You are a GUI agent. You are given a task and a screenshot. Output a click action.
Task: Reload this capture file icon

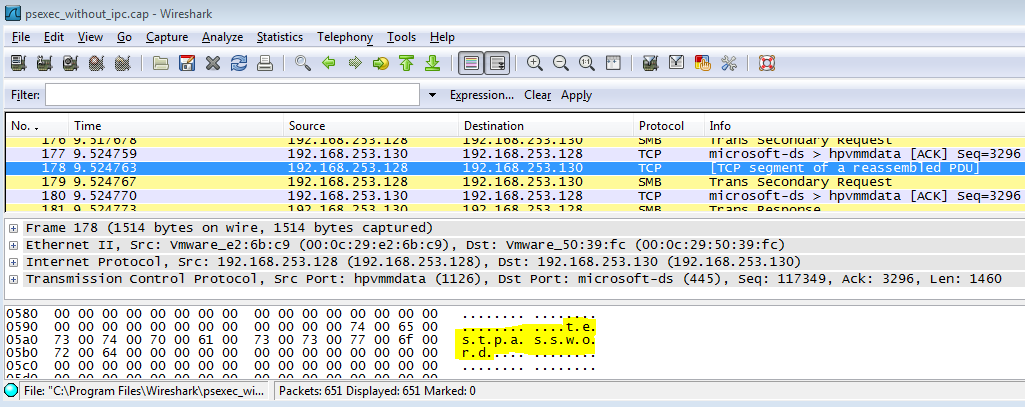pos(239,63)
